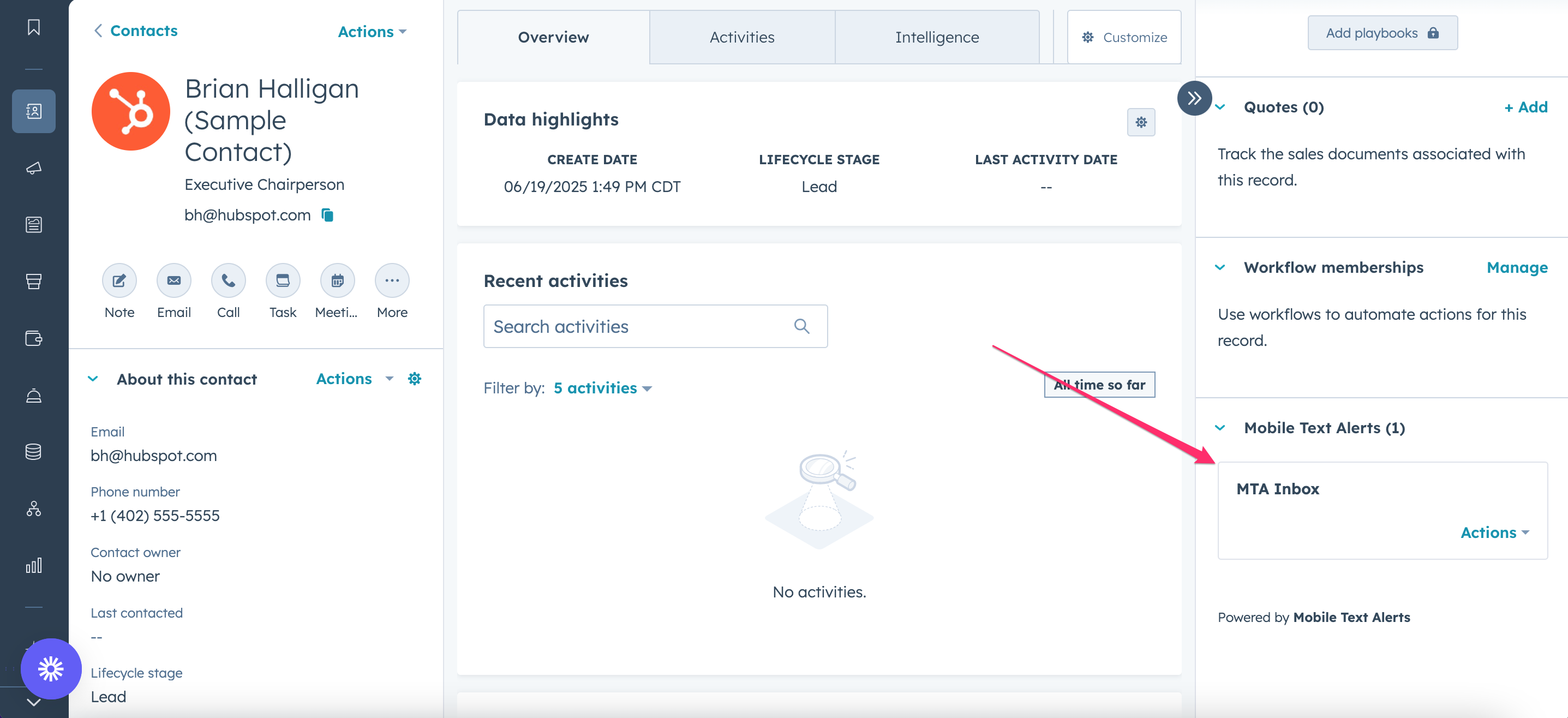Click the Add playbooks button
This screenshot has height=718, width=1568.
click(1383, 33)
